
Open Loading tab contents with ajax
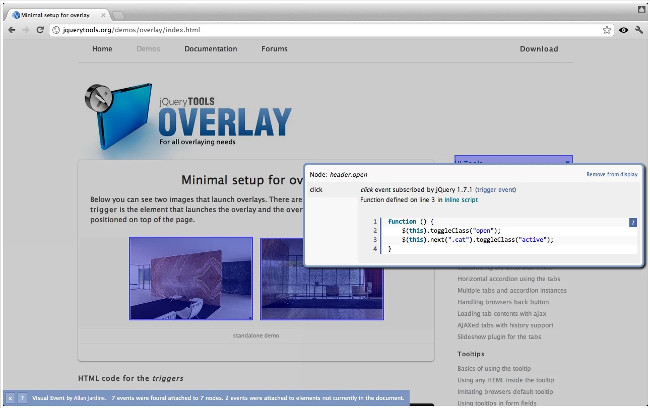coord(502,313)
